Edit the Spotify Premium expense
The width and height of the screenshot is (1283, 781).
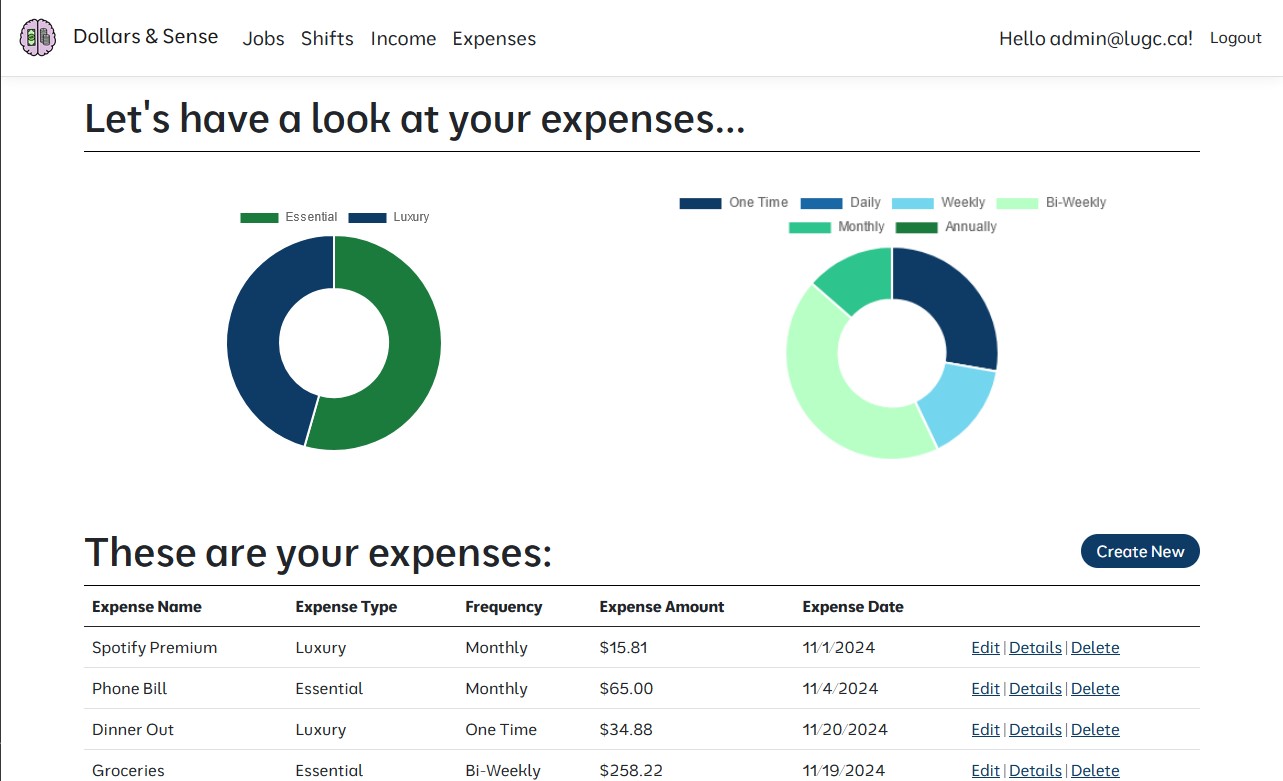coord(985,647)
